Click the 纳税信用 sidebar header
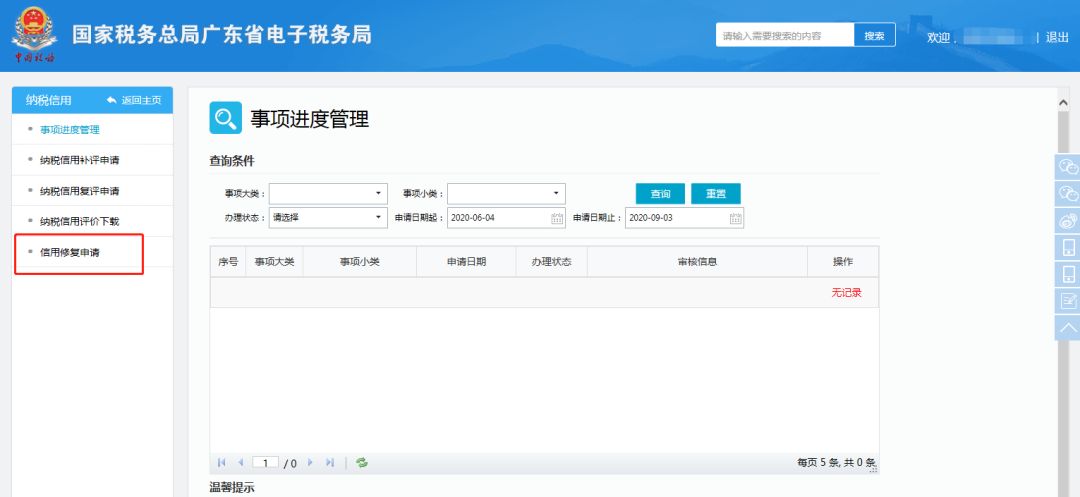Viewport: 1080px width, 497px height. 48,101
